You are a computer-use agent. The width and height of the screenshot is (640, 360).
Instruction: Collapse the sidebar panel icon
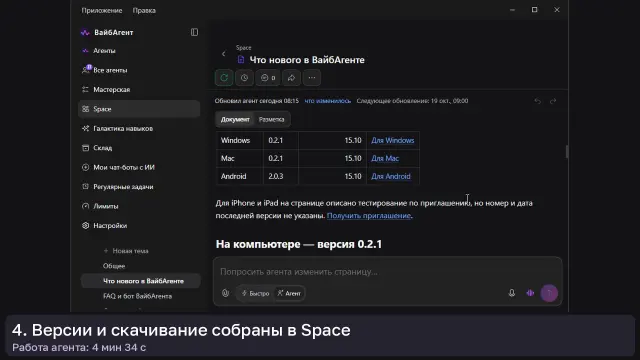(x=194, y=32)
